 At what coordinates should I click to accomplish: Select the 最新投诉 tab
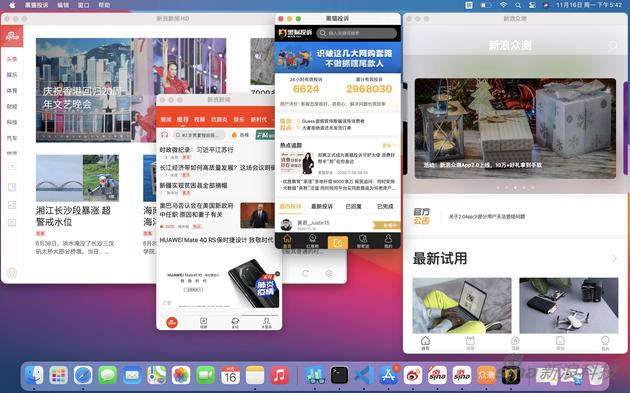pos(322,207)
